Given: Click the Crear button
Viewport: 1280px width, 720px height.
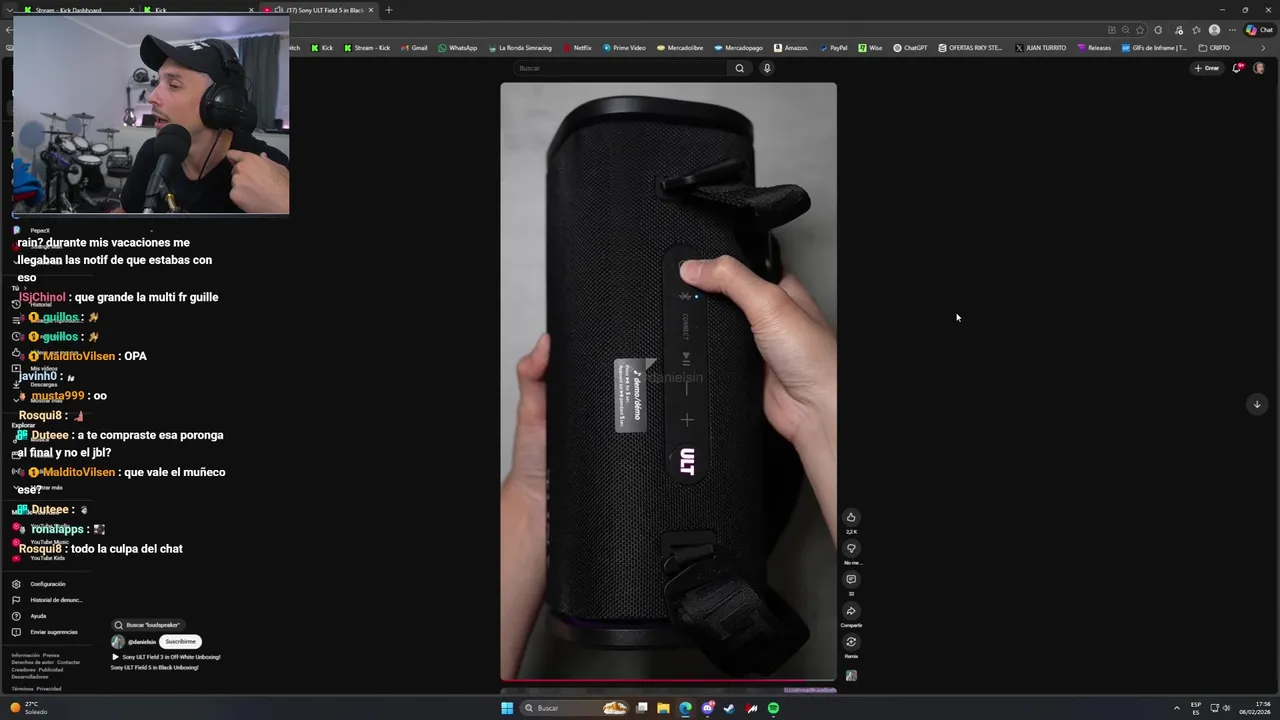Looking at the screenshot, I should [x=1207, y=68].
